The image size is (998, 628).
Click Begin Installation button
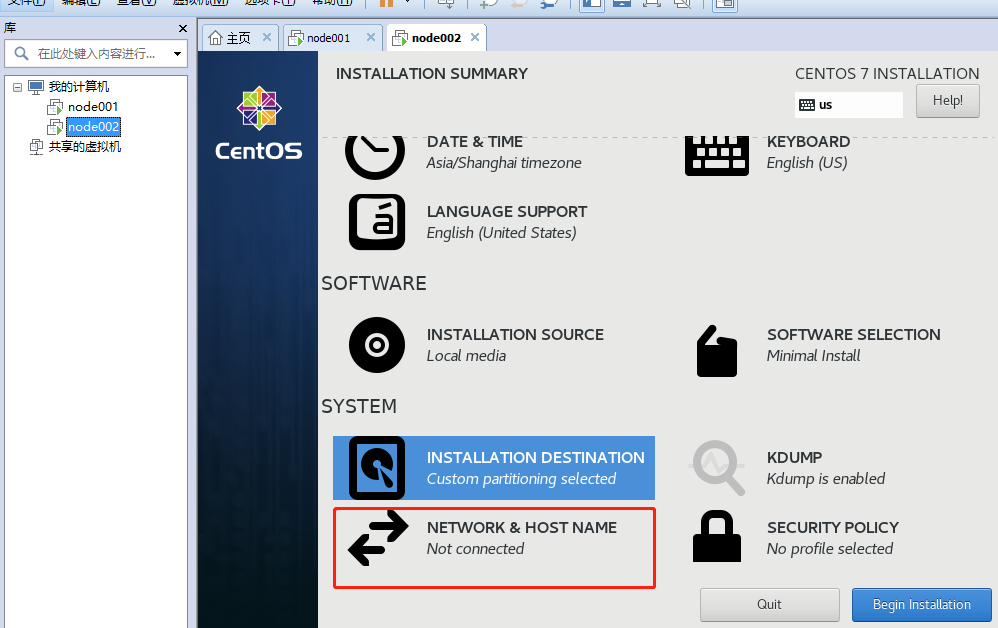coord(921,605)
